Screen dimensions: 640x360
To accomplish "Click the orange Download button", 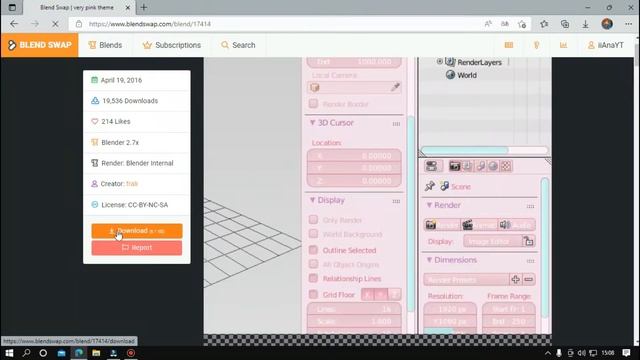I will click(137, 231).
